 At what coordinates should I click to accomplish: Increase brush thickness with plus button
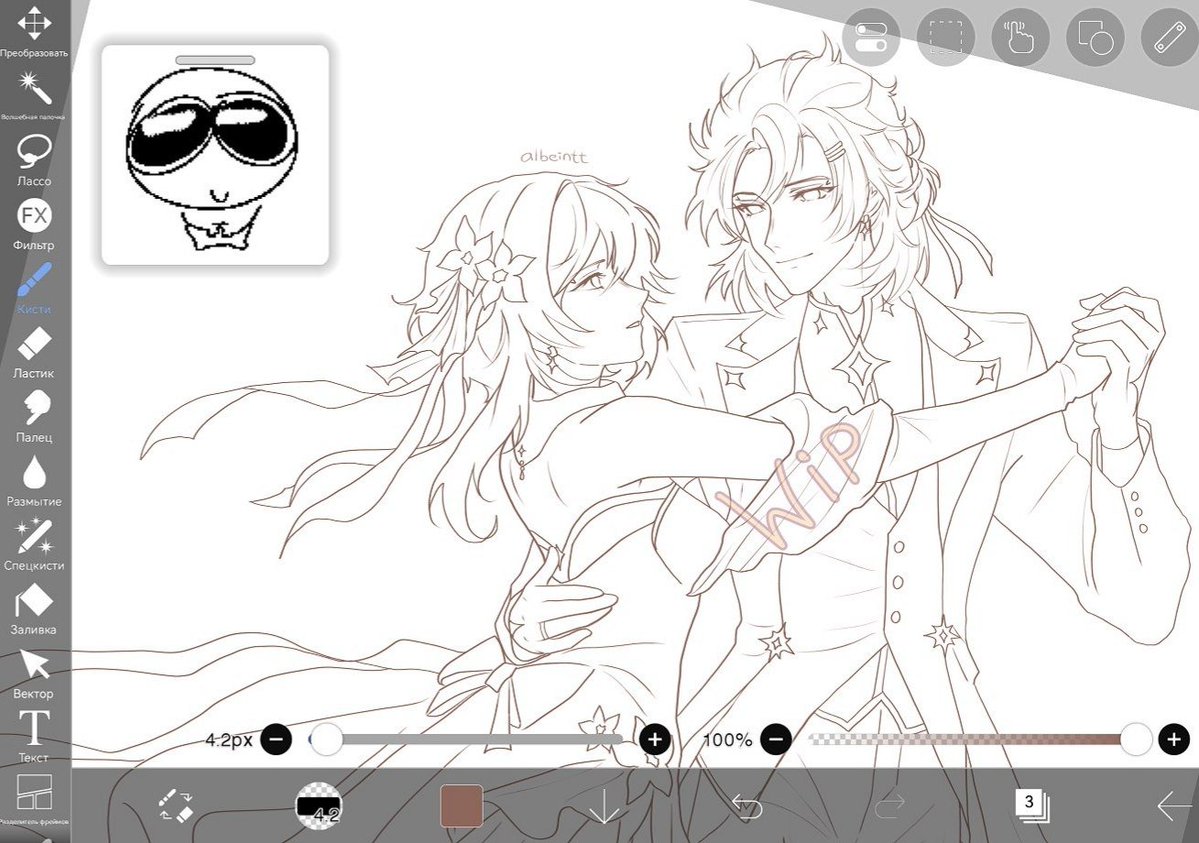(x=655, y=740)
